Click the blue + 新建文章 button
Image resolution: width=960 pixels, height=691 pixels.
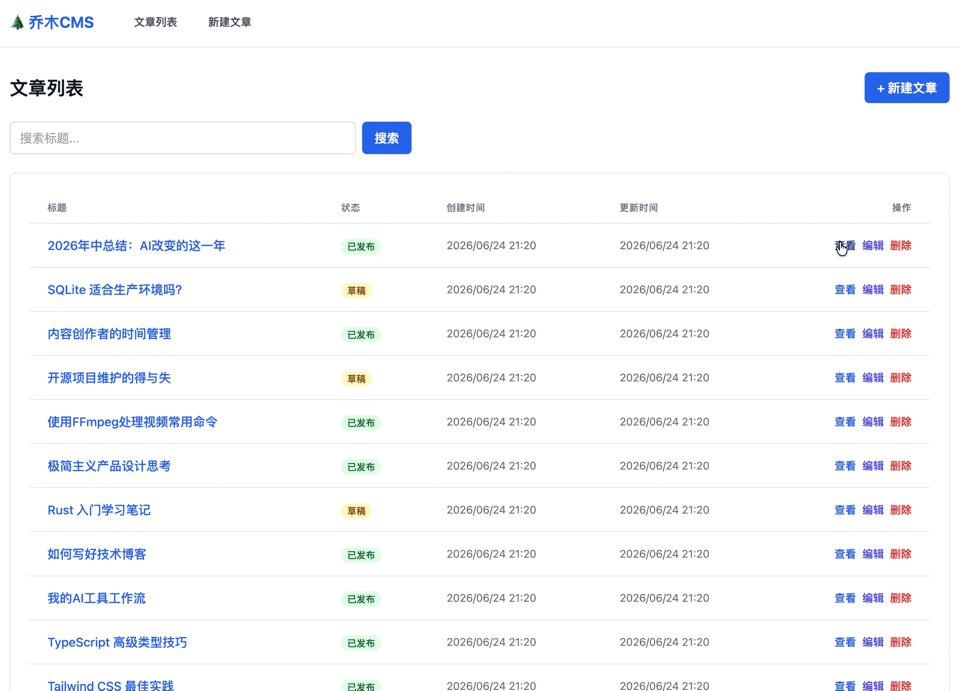tap(907, 88)
